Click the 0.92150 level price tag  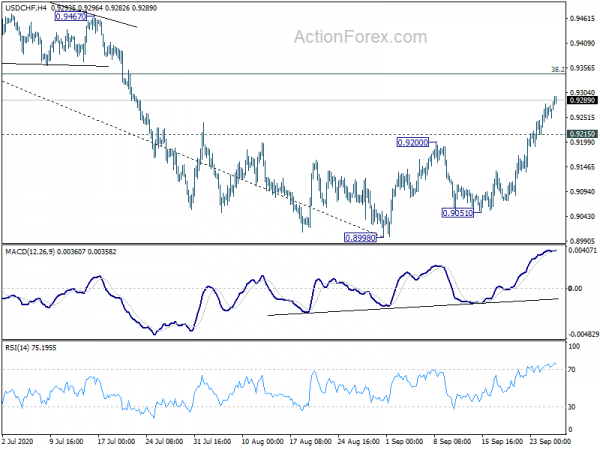pos(582,134)
